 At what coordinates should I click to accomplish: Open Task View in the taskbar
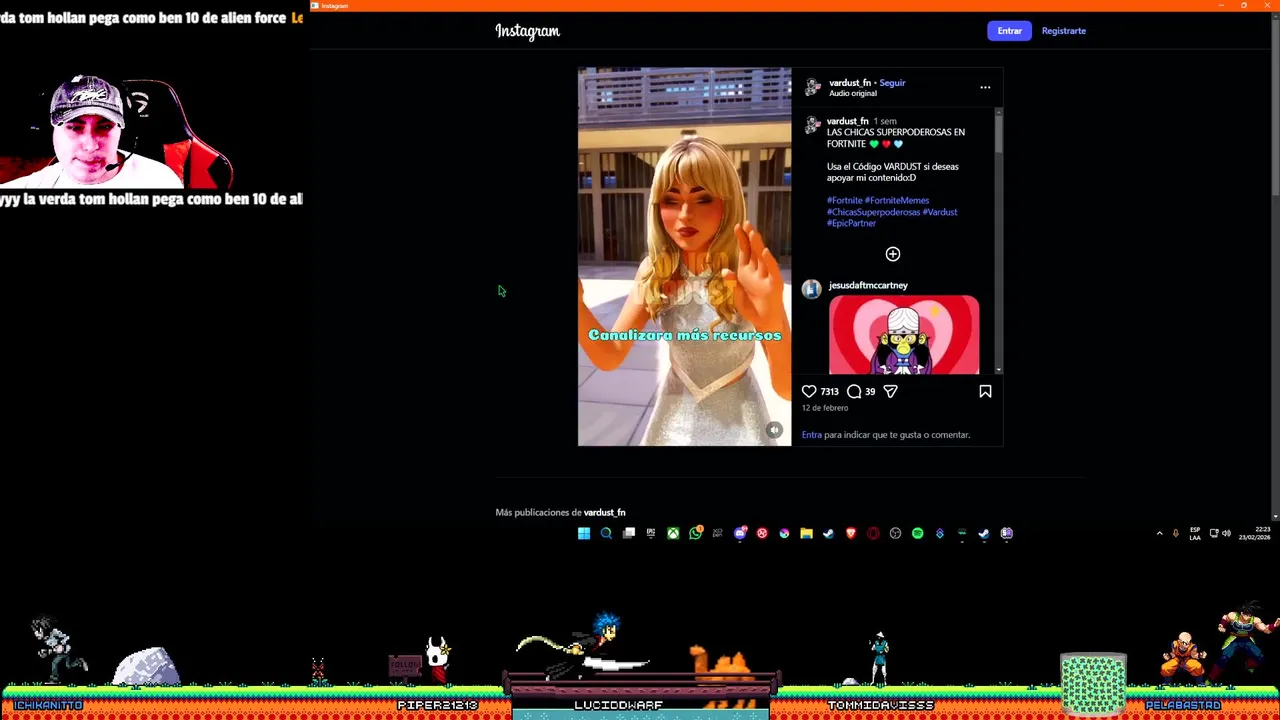point(629,533)
